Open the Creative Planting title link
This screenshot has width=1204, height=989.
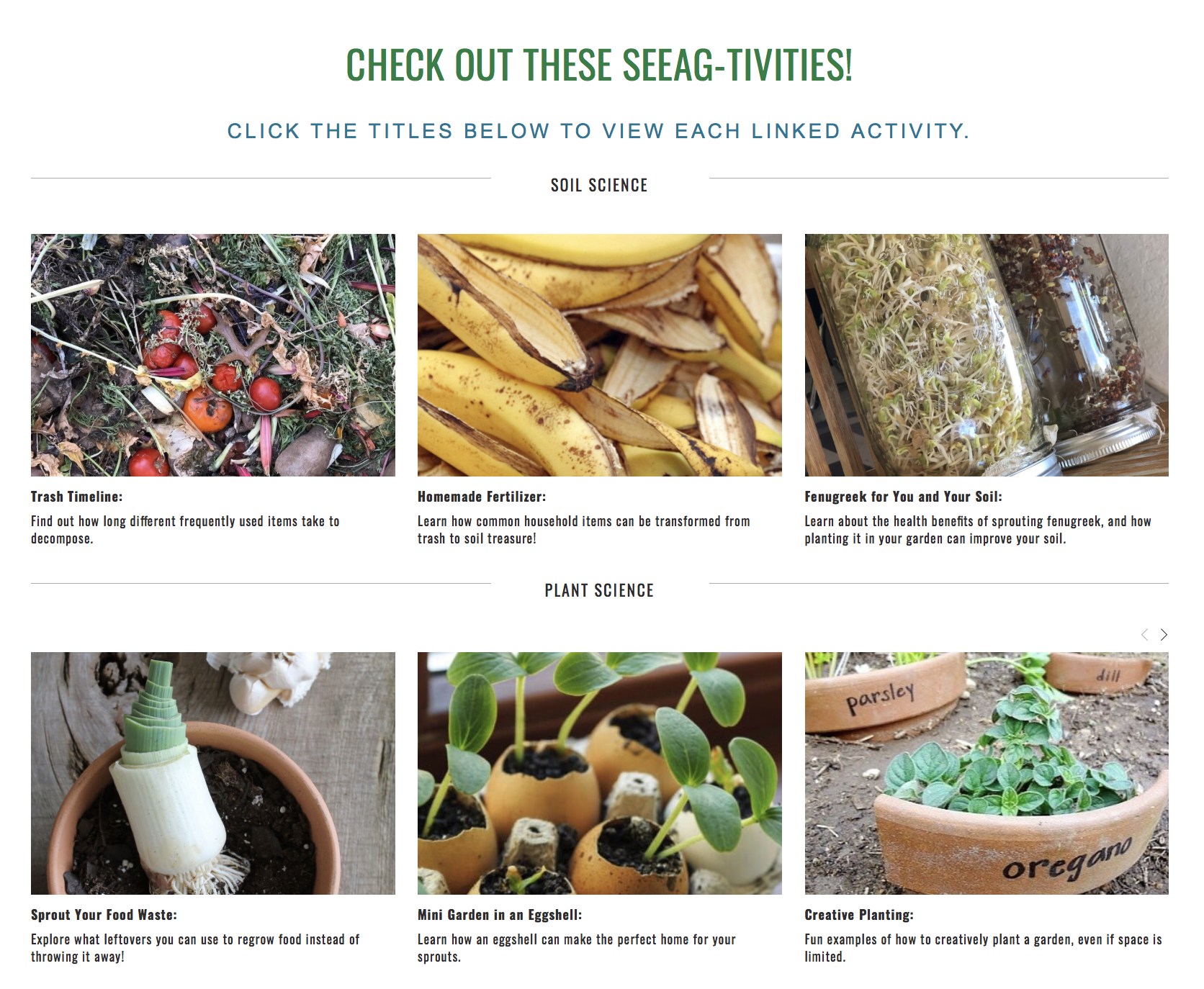coord(859,915)
